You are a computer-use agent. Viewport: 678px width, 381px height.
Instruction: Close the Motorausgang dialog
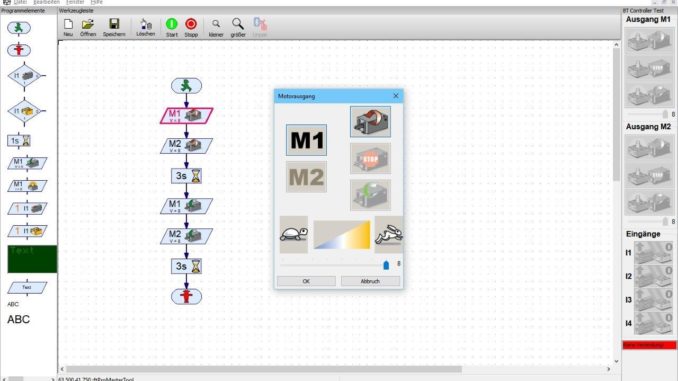click(396, 96)
